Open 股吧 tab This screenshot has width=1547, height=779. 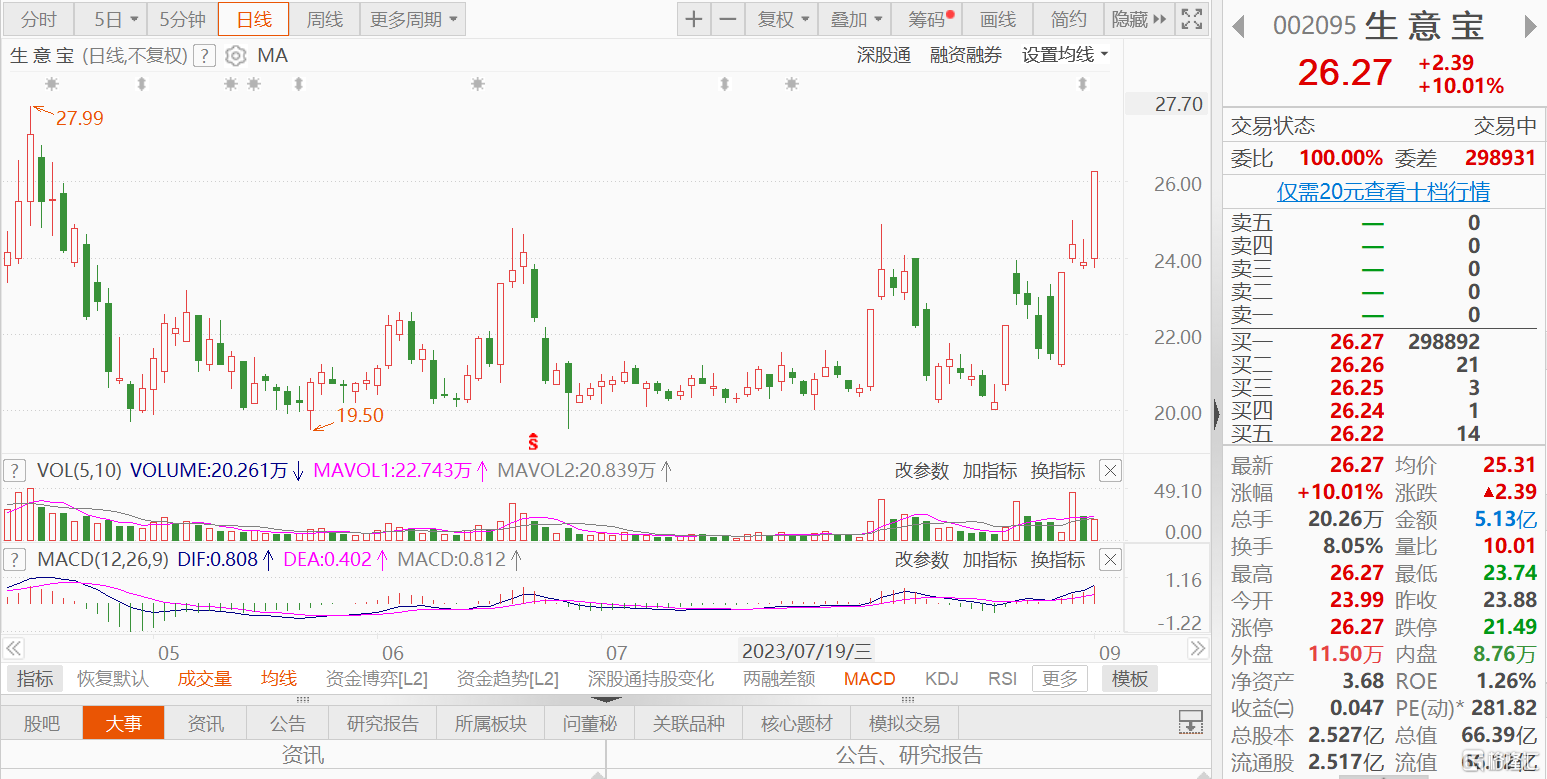click(x=41, y=723)
